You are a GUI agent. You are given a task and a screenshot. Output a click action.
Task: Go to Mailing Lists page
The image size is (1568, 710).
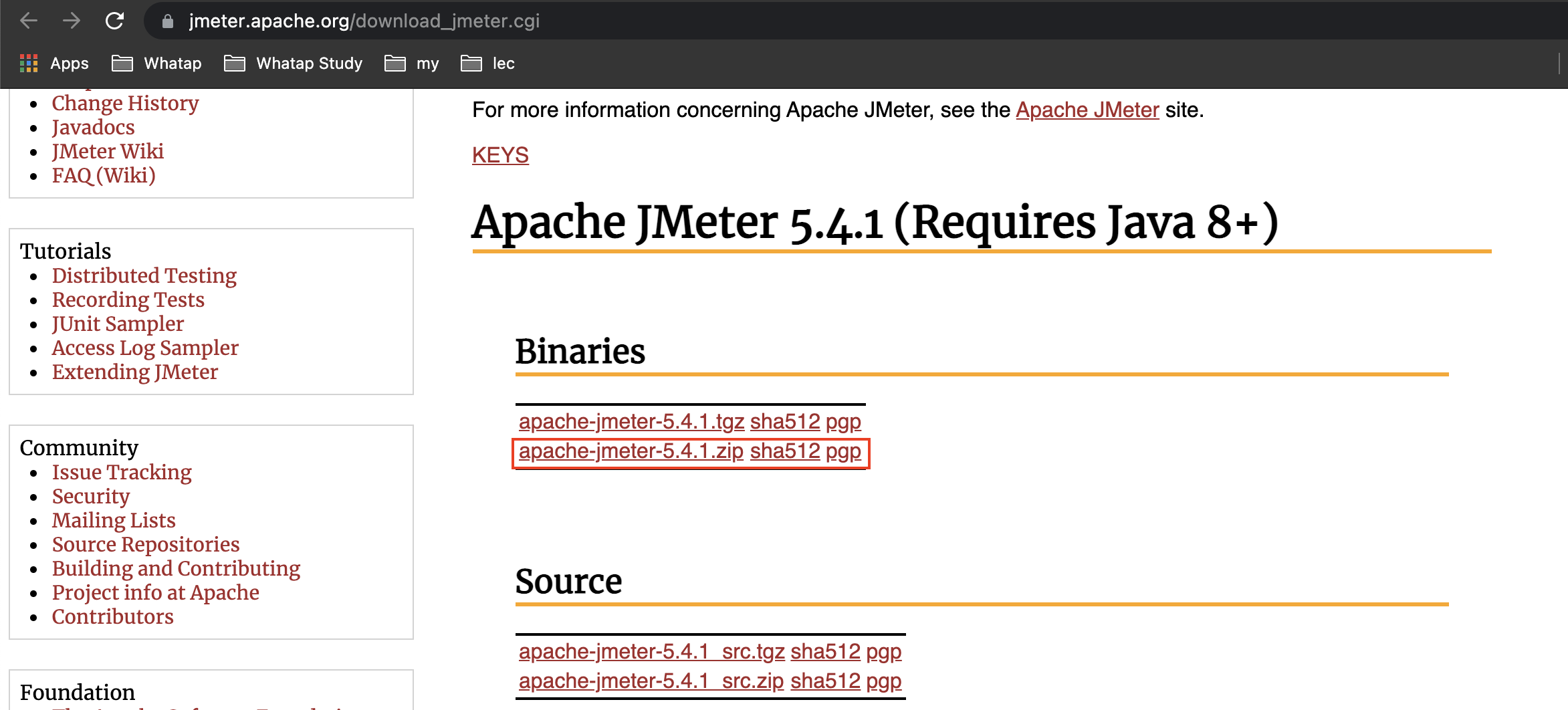[x=114, y=521]
